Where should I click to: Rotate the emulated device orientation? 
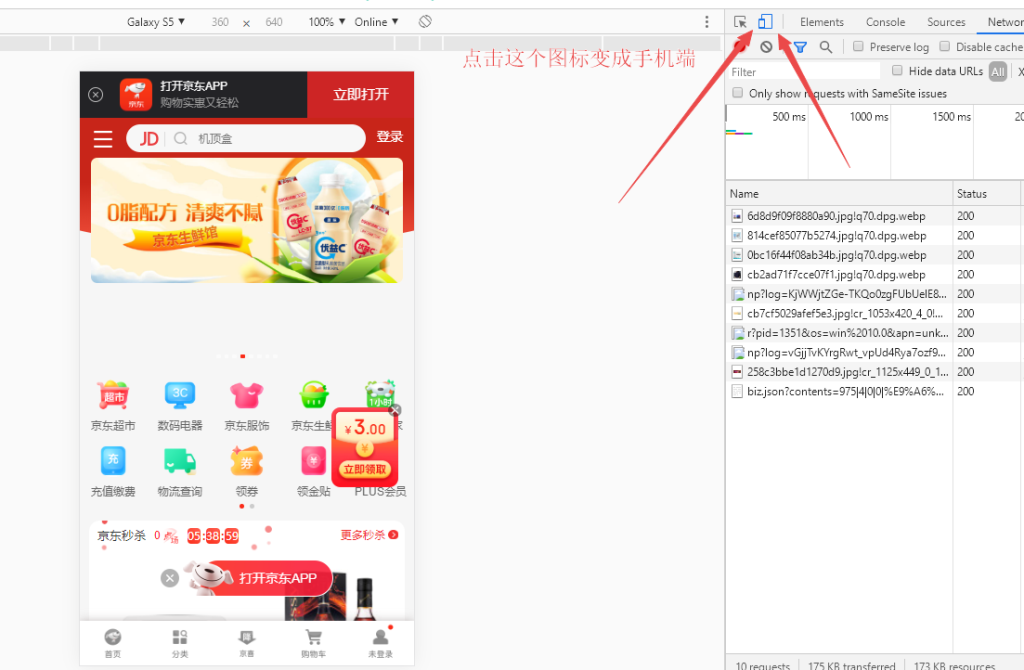425,22
